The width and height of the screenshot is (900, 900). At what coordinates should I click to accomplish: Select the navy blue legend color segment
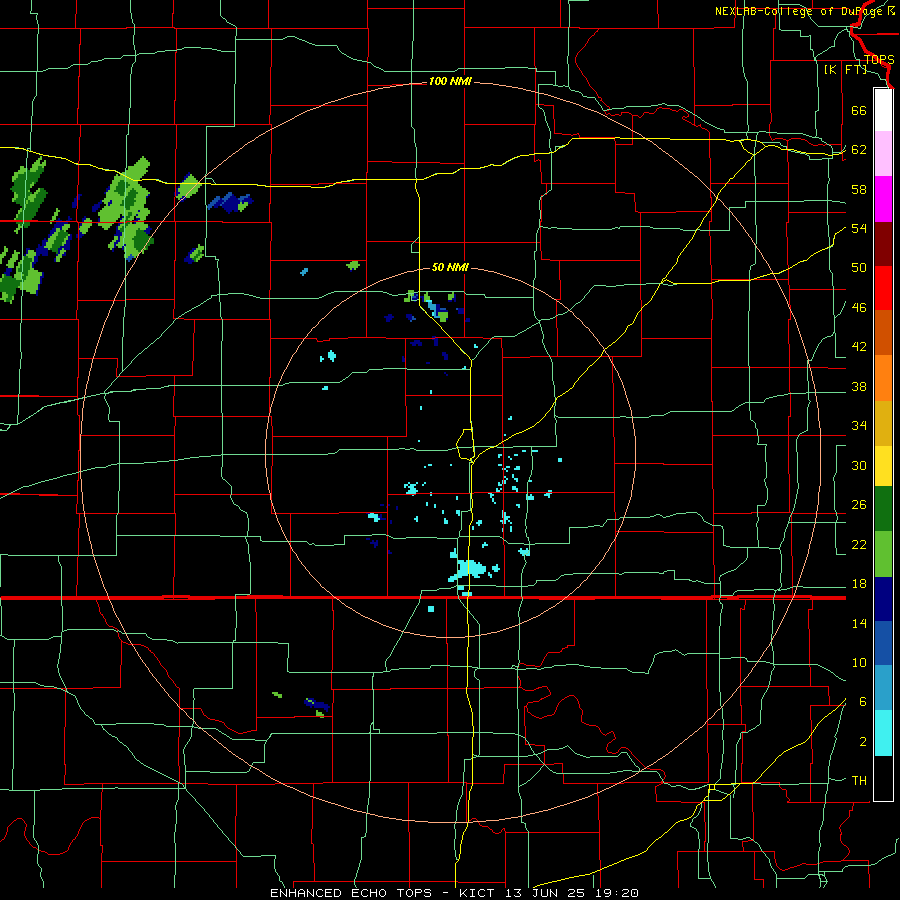883,599
